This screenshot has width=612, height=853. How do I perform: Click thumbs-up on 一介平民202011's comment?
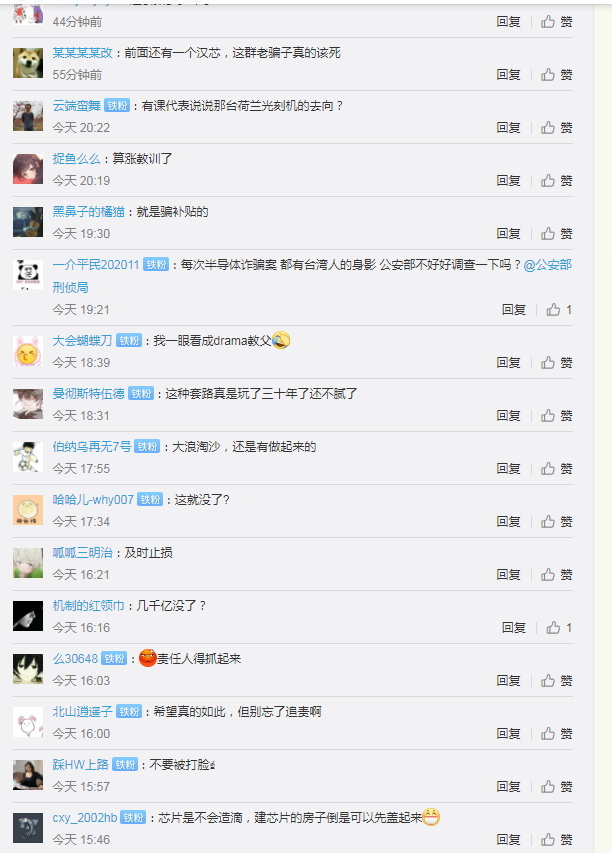point(559,310)
